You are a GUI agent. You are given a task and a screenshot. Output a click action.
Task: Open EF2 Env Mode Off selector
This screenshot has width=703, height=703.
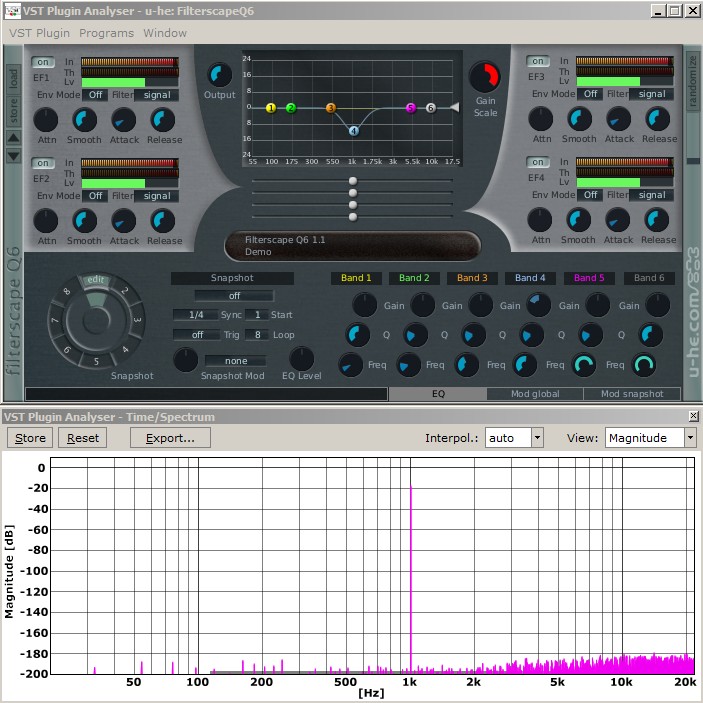(95, 196)
